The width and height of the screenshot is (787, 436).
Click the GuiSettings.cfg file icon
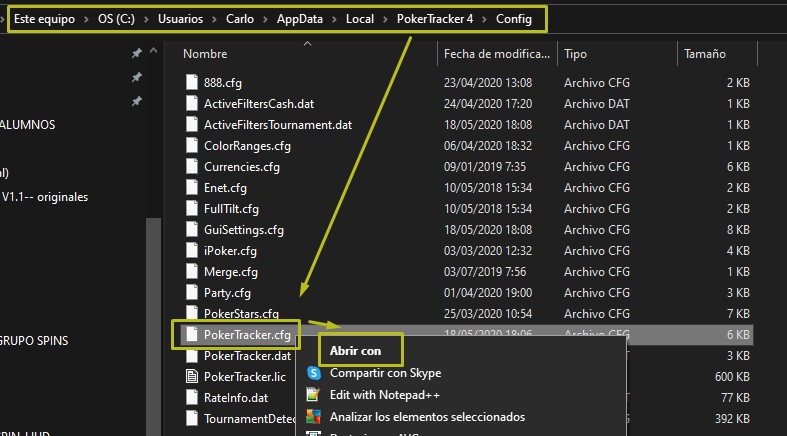(192, 230)
